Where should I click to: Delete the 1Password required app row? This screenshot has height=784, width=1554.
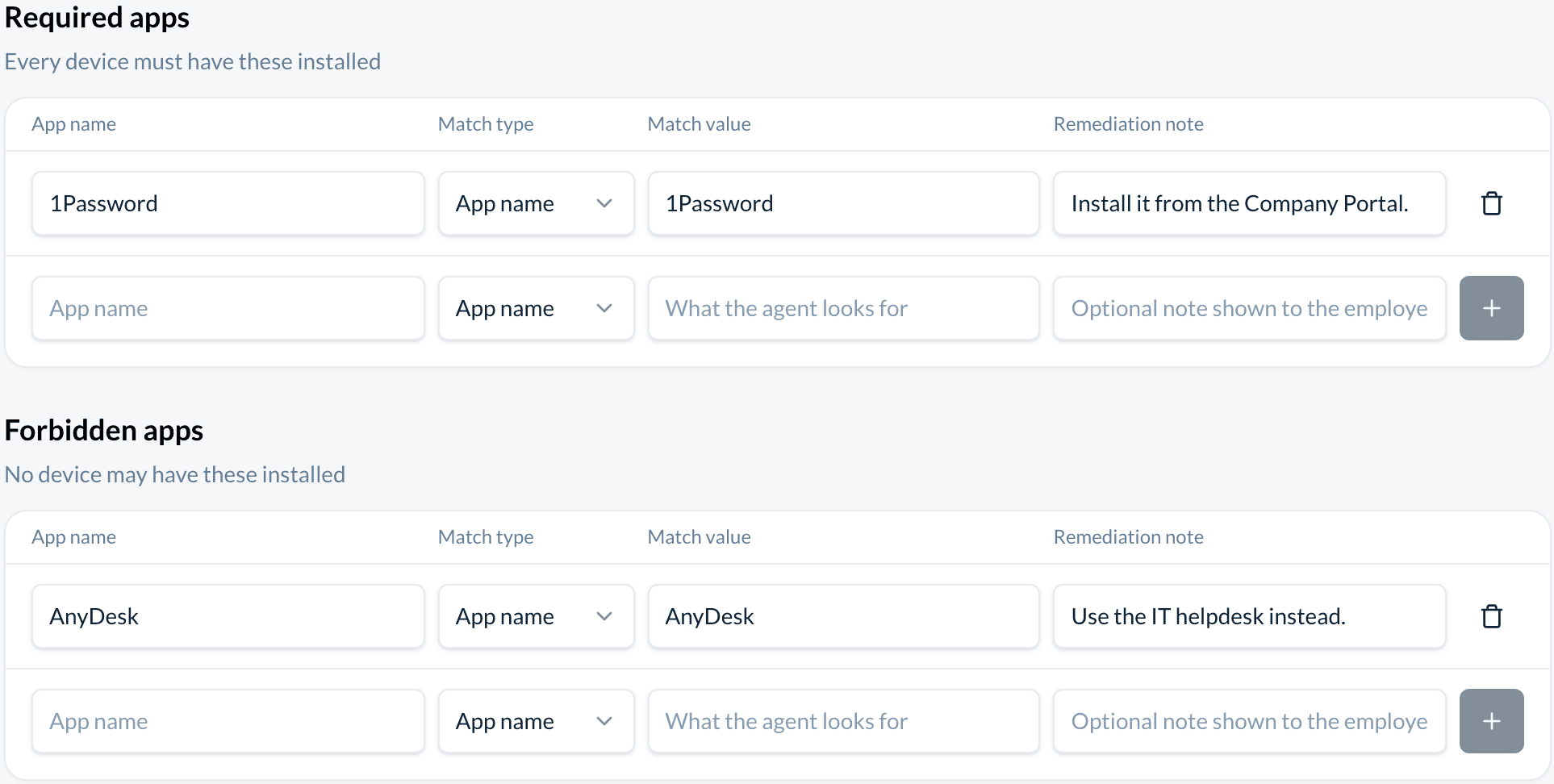1491,203
